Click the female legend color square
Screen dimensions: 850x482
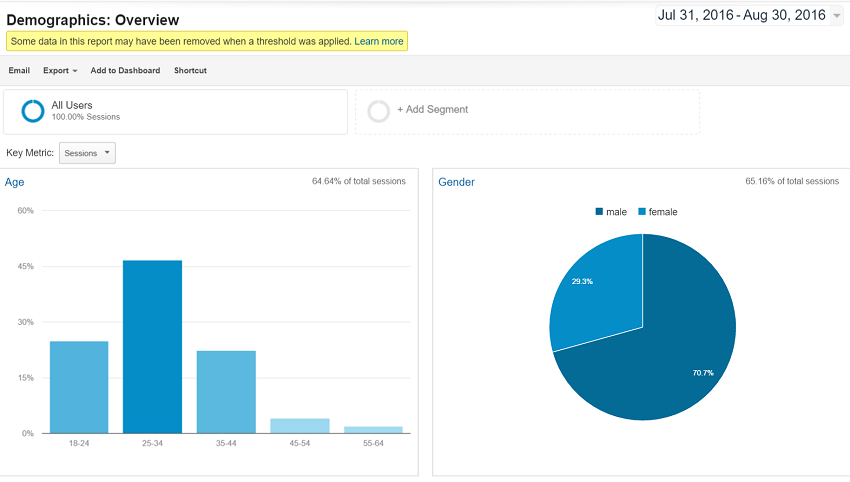642,212
